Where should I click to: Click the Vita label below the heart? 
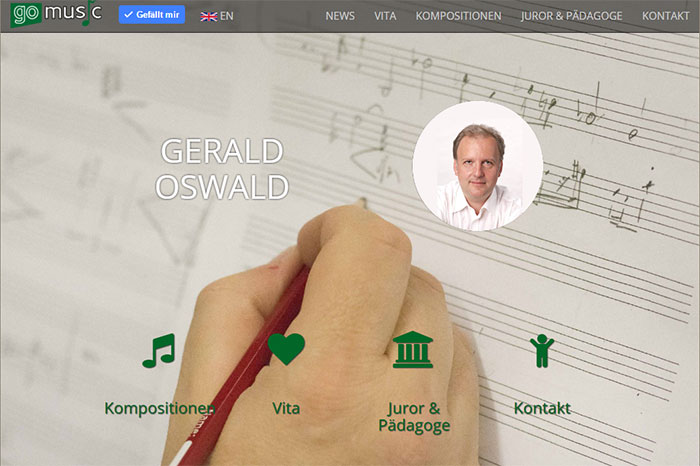[x=286, y=408]
